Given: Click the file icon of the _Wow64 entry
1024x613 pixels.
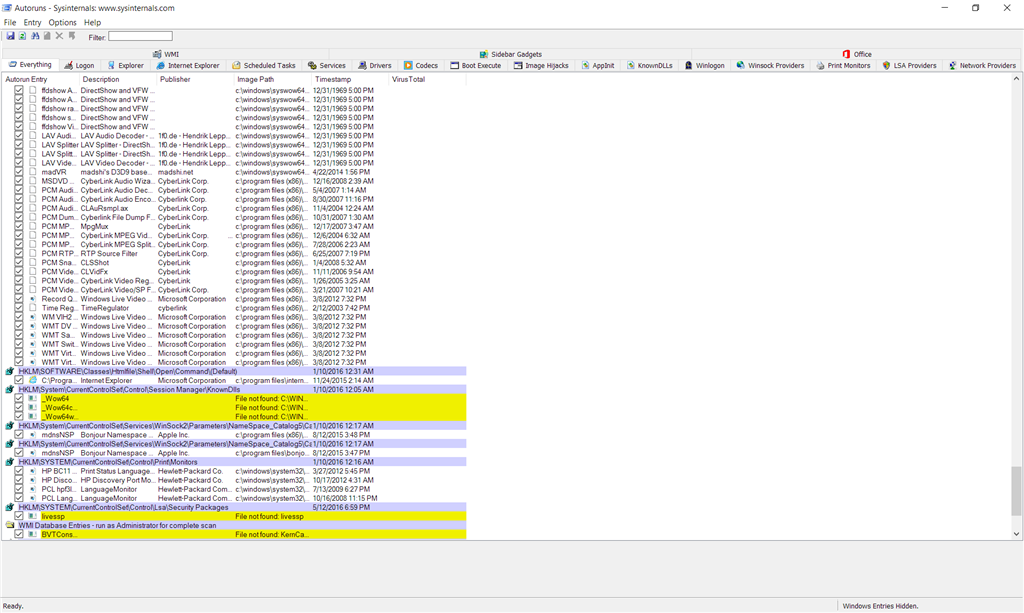Looking at the screenshot, I should [x=33, y=399].
